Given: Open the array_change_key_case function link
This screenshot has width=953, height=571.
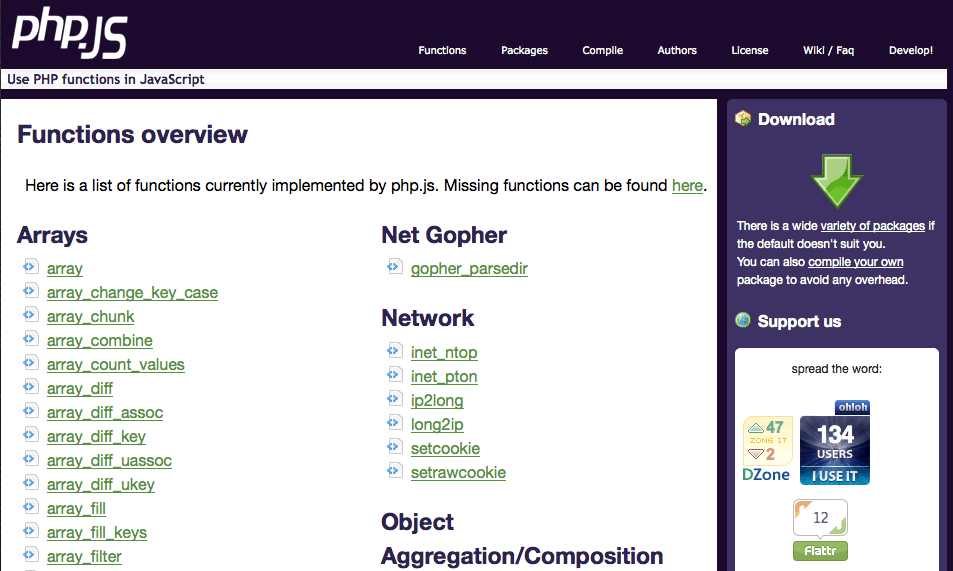Looking at the screenshot, I should [132, 293].
